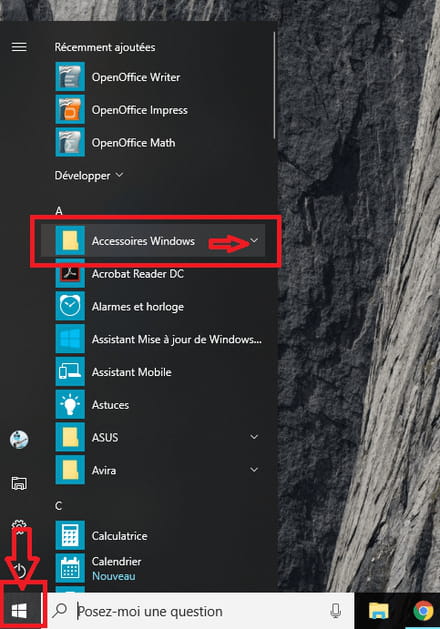The height and width of the screenshot is (629, 440).
Task: Click the Cortana search box
Action: (199, 611)
